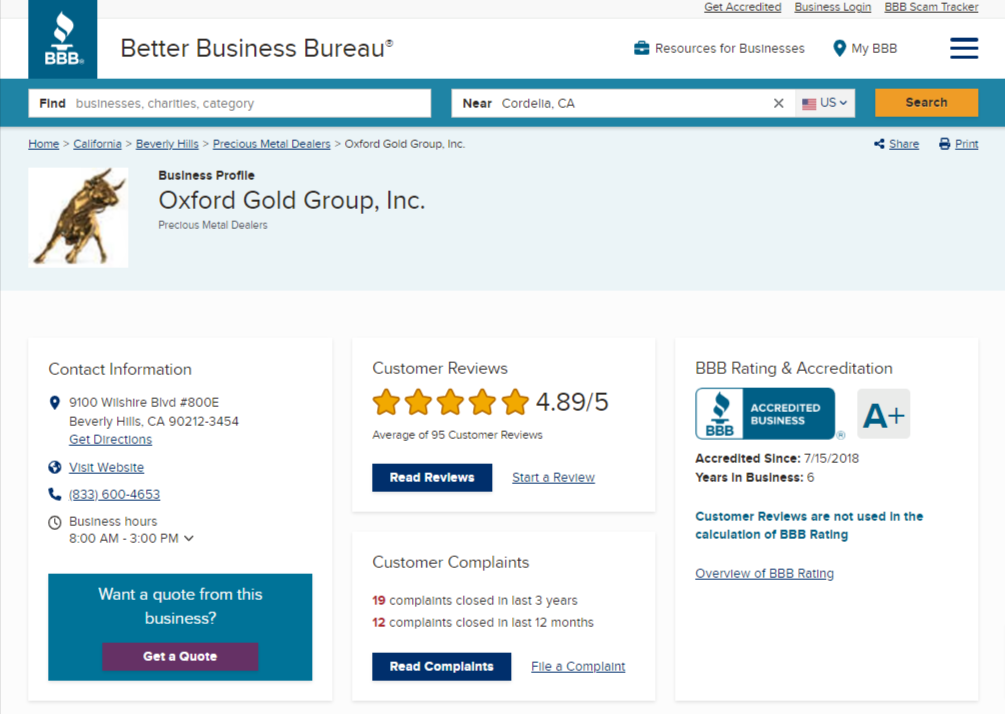Viewport: 1005px width, 714px height.
Task: Go to Beverly Hills breadcrumb
Action: click(167, 144)
